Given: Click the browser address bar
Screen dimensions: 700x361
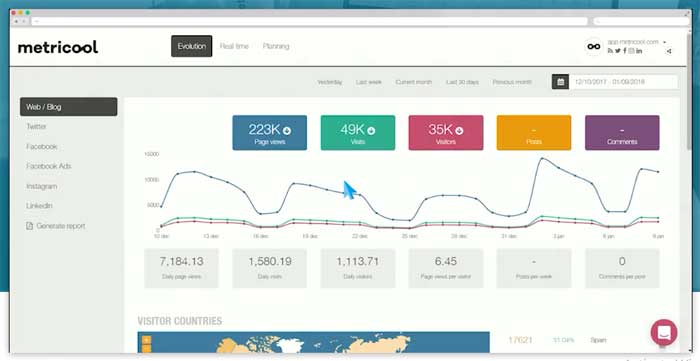Looking at the screenshot, I should pos(310,21).
